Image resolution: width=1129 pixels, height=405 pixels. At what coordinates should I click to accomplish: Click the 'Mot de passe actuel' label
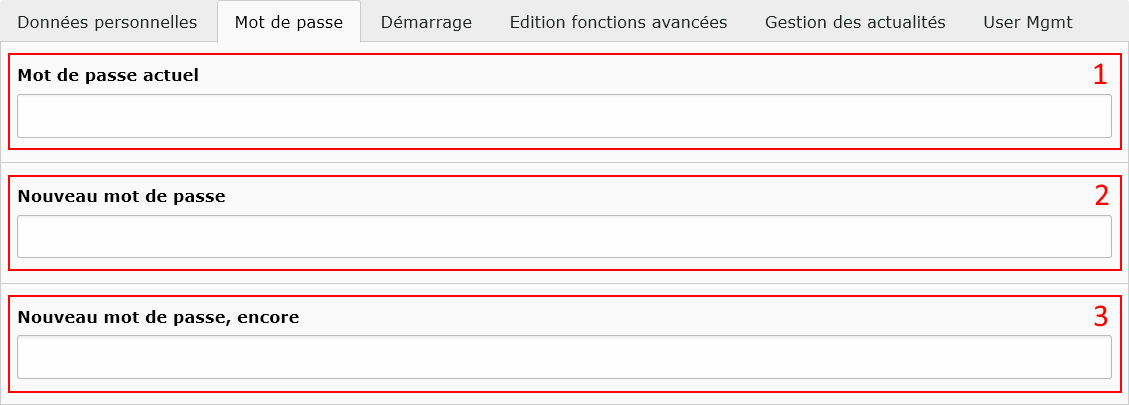point(108,75)
